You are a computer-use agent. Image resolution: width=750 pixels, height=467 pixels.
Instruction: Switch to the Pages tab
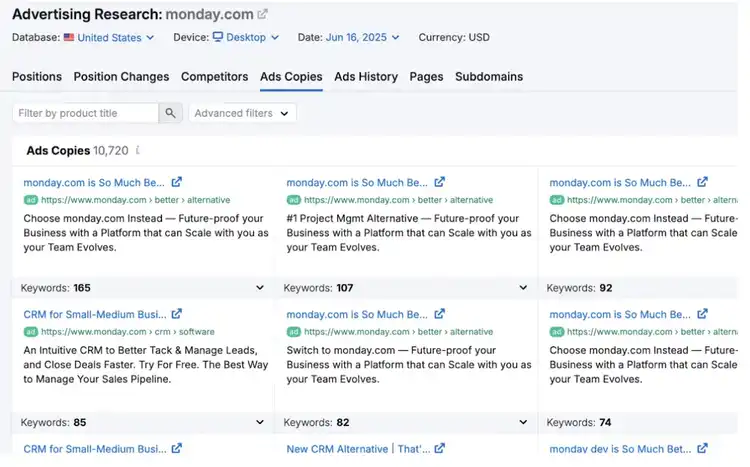426,77
